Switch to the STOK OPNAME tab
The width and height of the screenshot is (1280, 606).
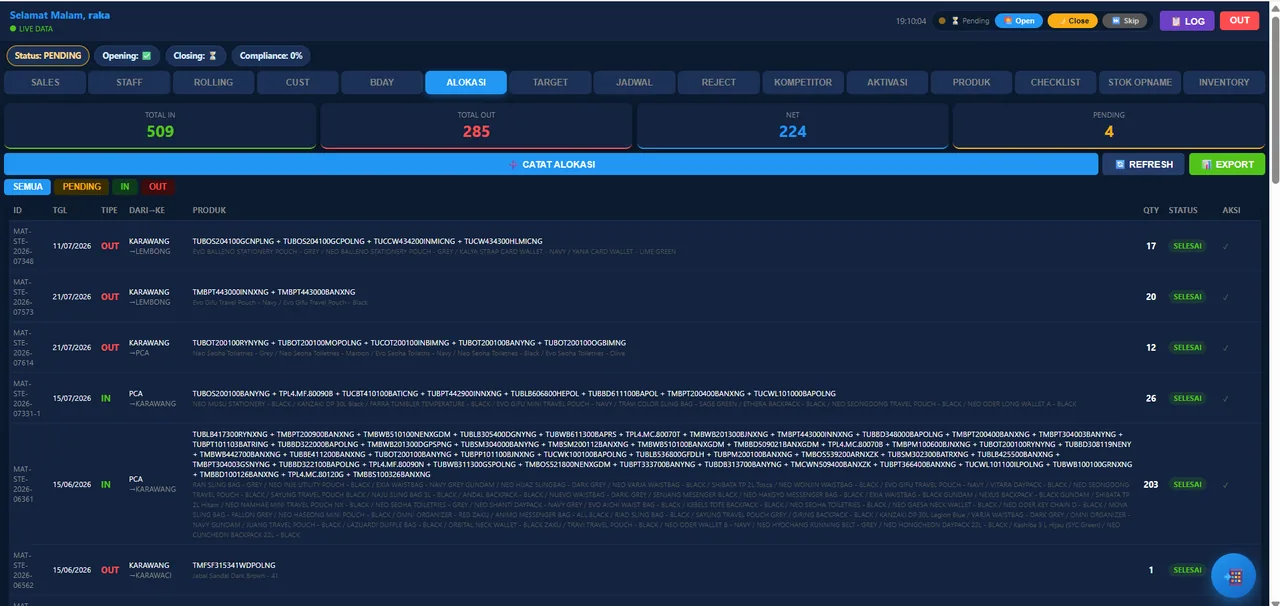[x=1140, y=82]
